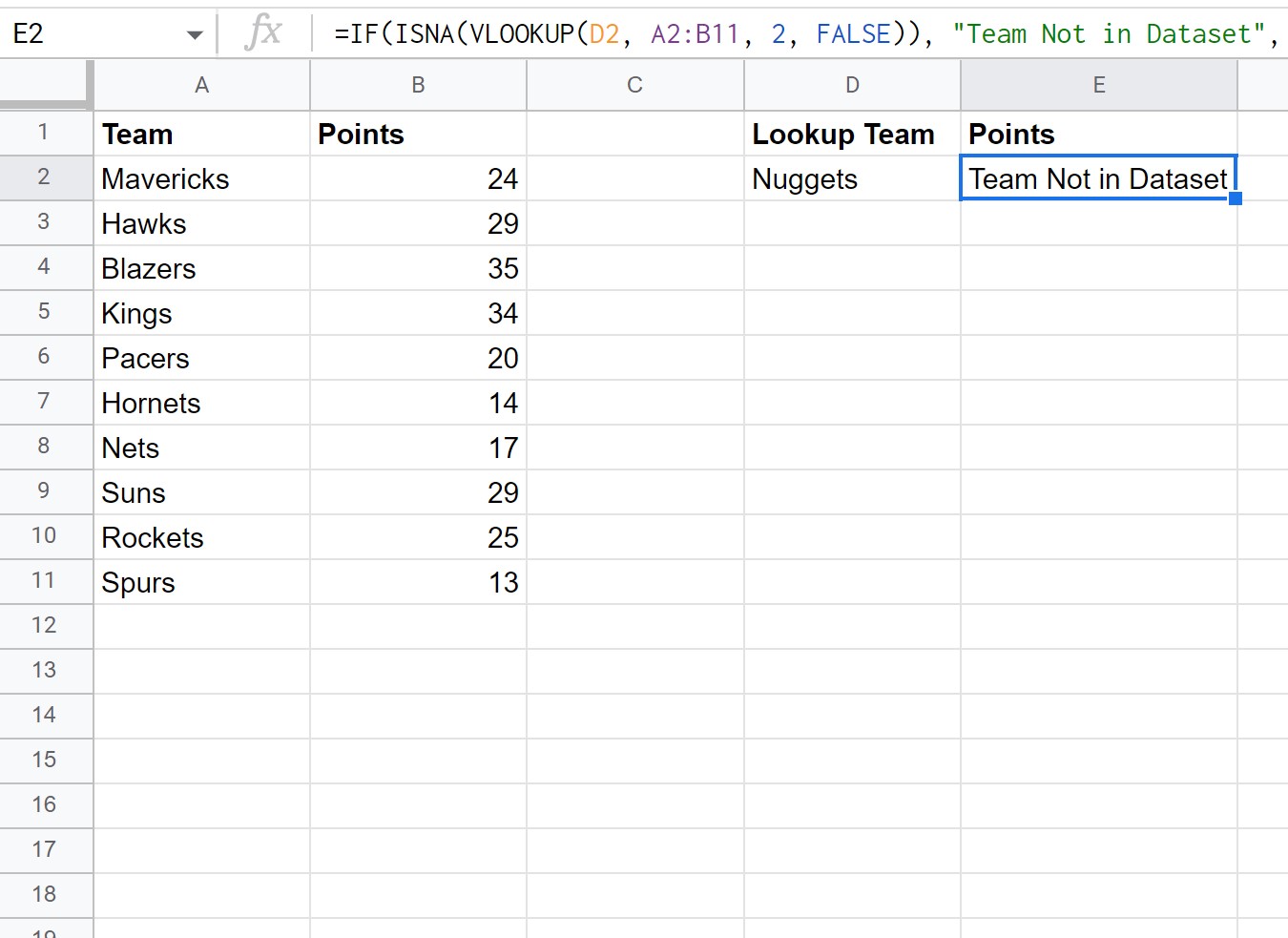This screenshot has width=1288, height=938.
Task: Select the 'Hawks' cell
Action: point(202,223)
